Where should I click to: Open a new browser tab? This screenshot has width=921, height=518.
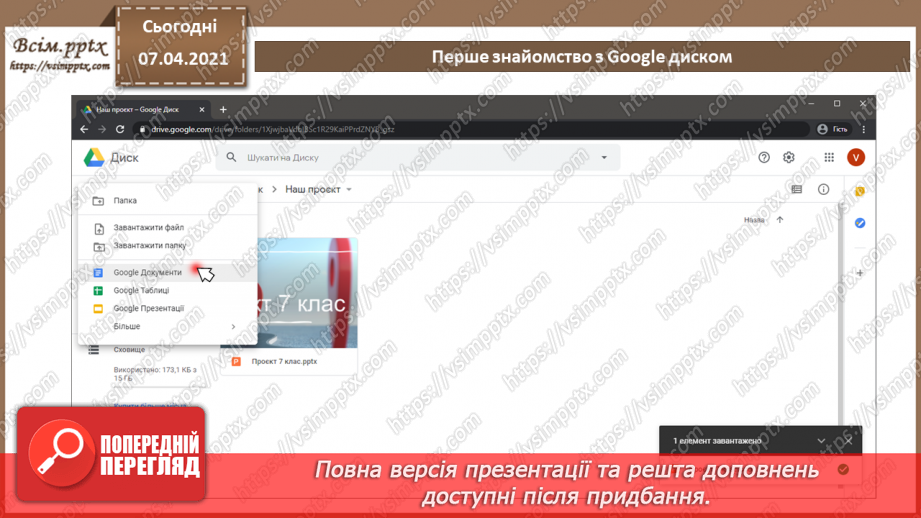(x=223, y=109)
